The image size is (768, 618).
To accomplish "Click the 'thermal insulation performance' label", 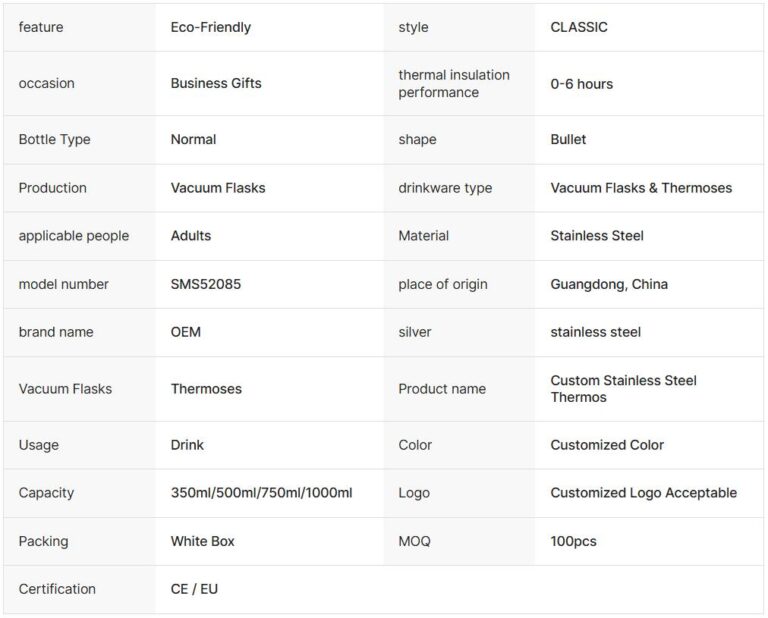I will click(x=454, y=83).
